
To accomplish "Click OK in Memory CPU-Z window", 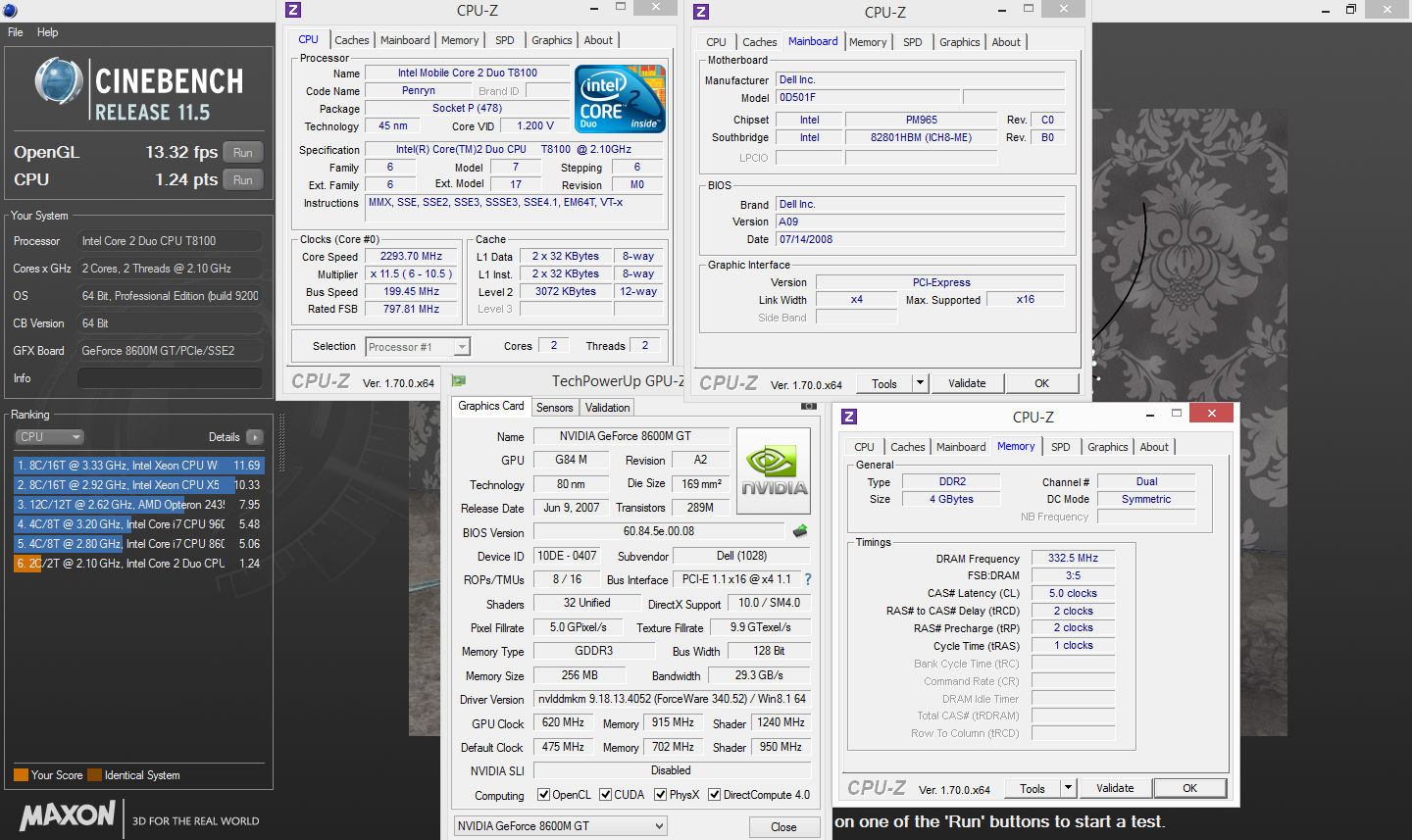I will click(x=1189, y=788).
